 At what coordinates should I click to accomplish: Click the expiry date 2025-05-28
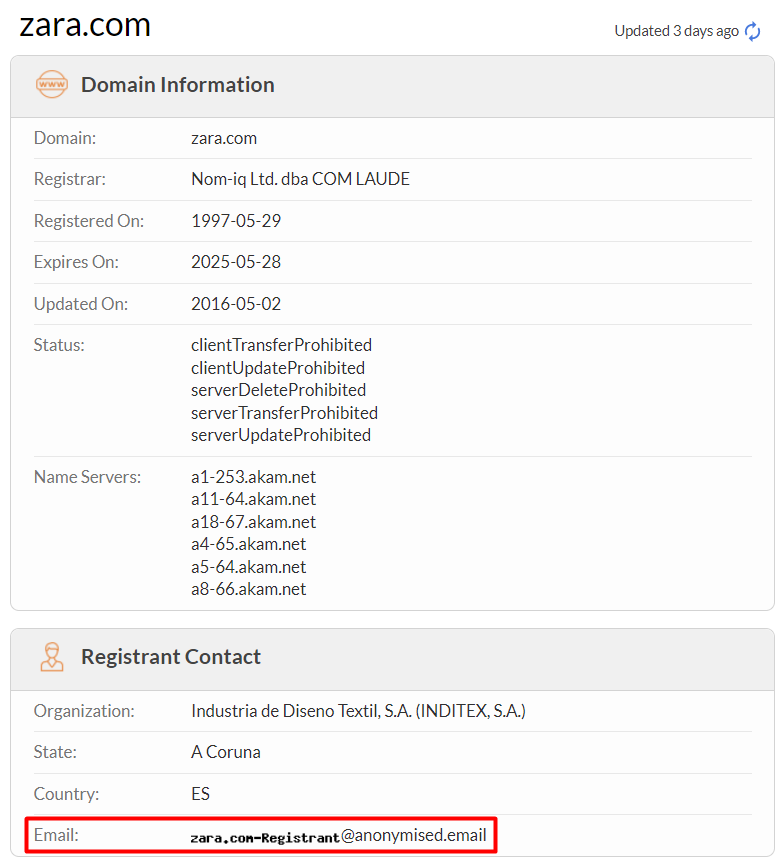236,262
